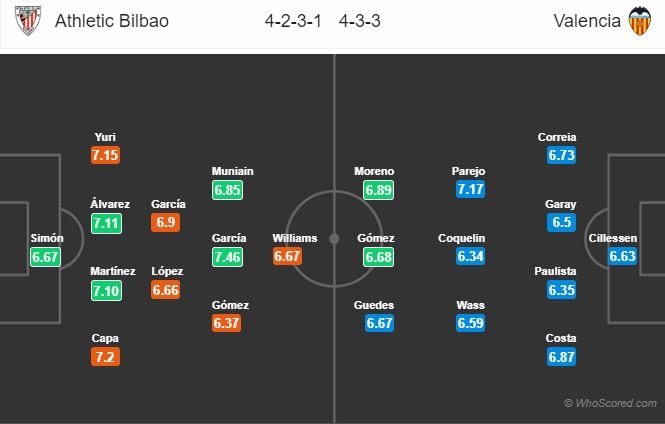Click the 4-2-3-1 formation label
The width and height of the screenshot is (665, 424).
[x=293, y=21]
